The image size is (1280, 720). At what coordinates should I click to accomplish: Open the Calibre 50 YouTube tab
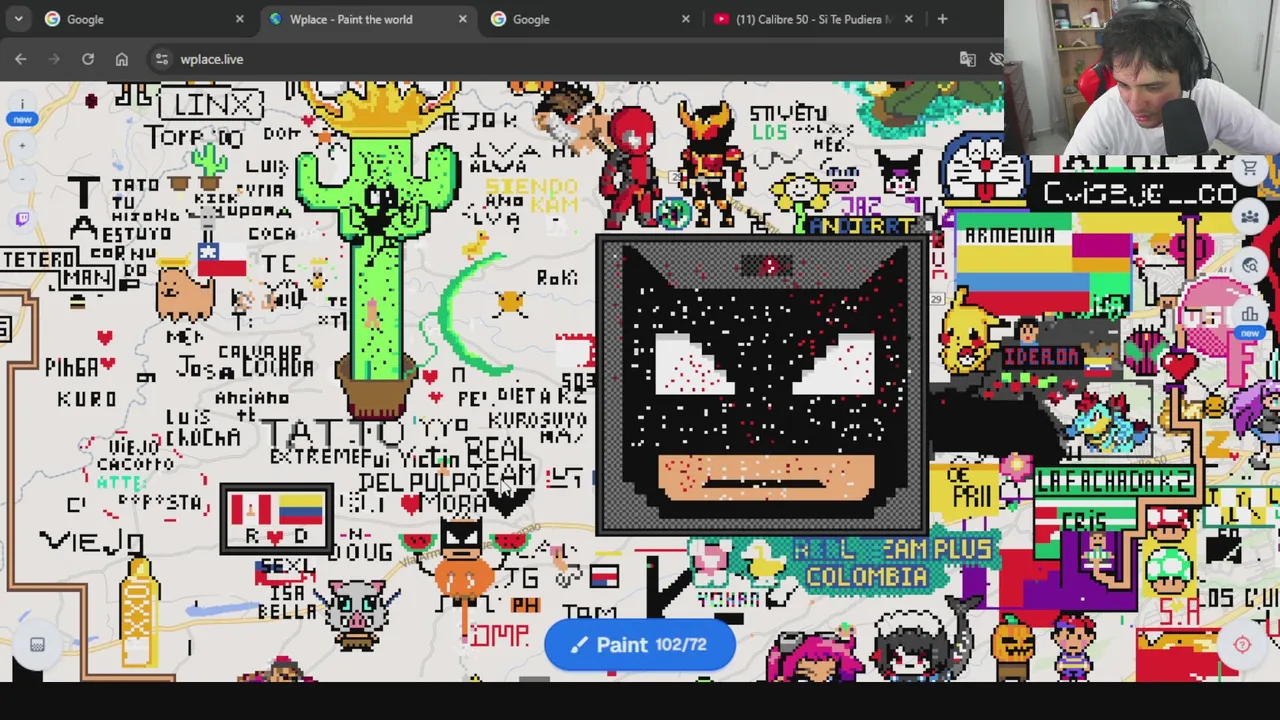tap(812, 19)
